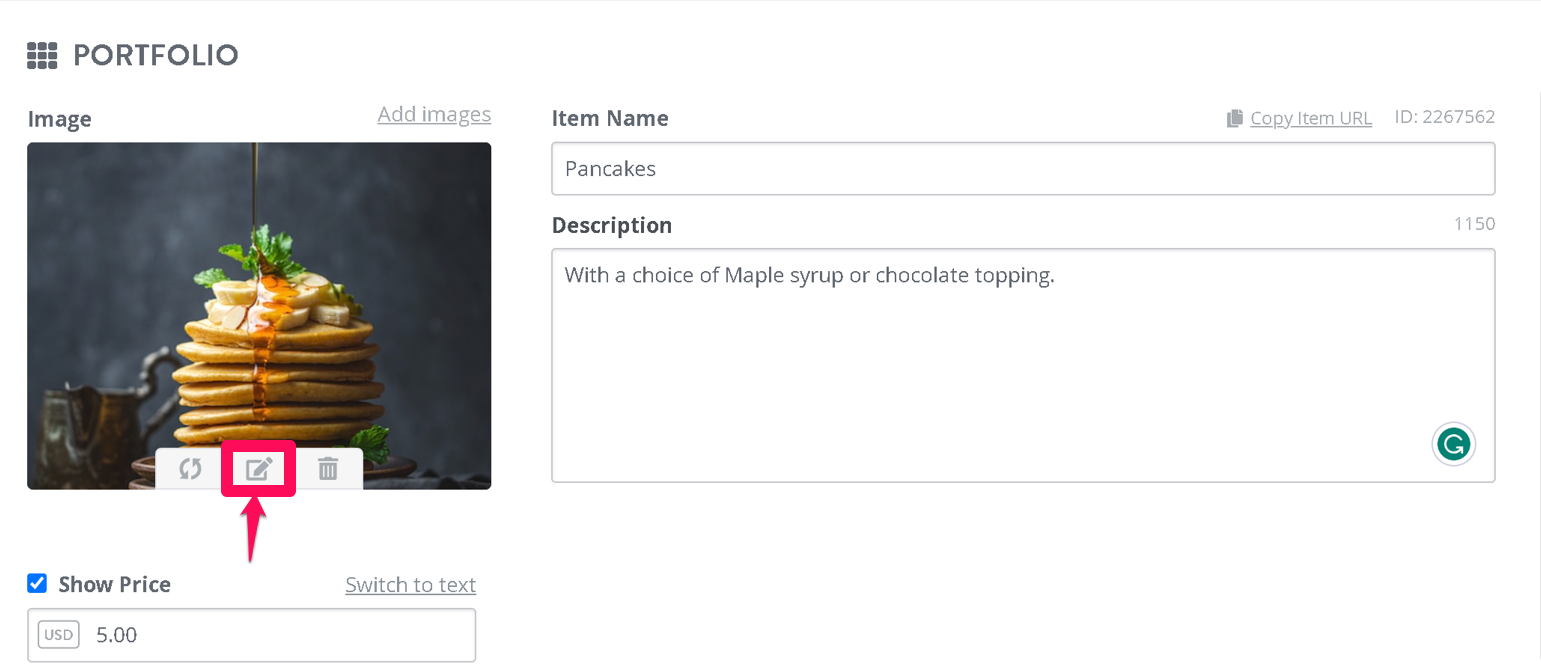The image size is (1541, 670).
Task: Click the PORTFOLIO section heading
Action: pos(156,55)
